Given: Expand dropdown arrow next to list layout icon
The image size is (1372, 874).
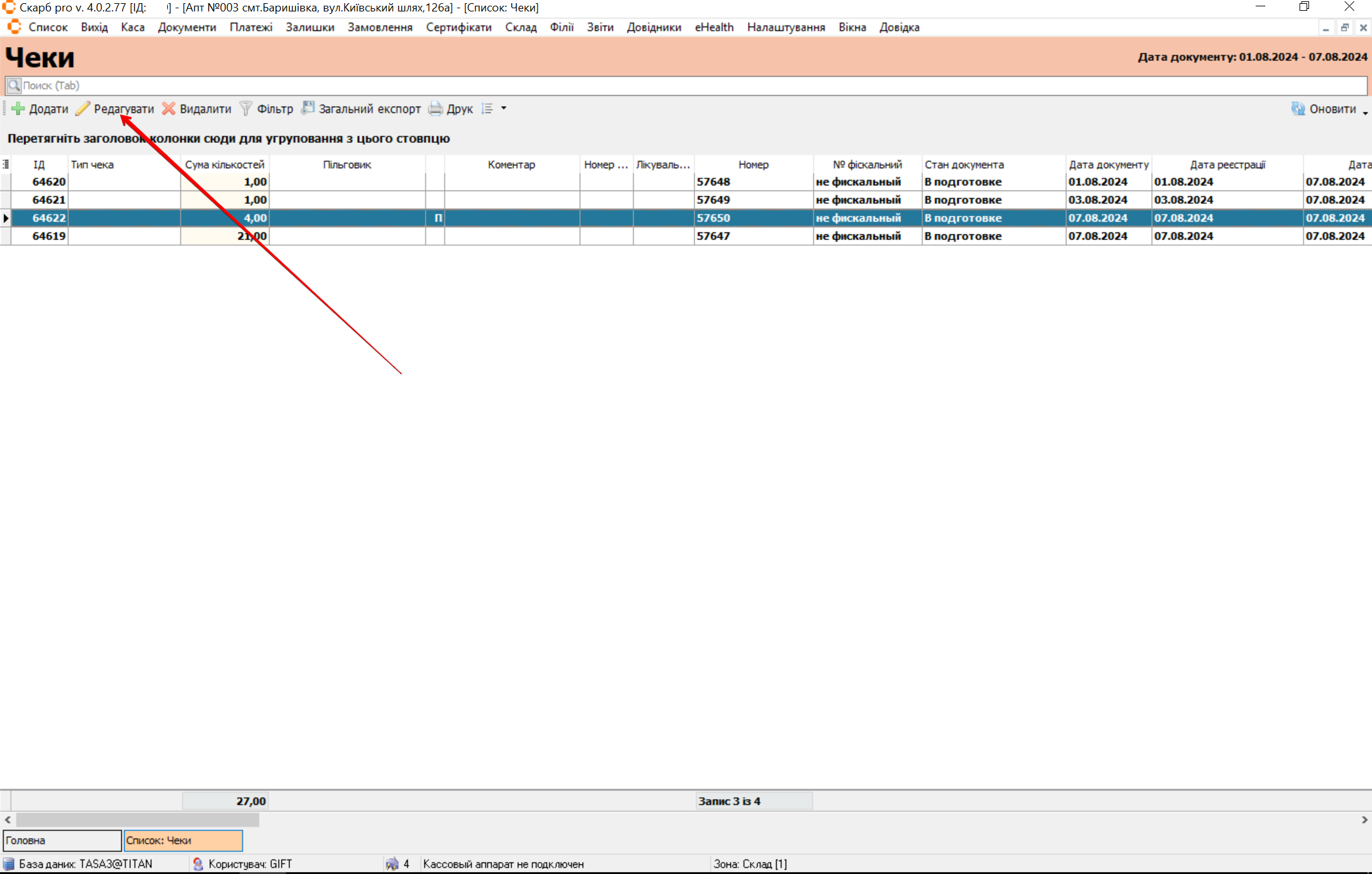Looking at the screenshot, I should coord(504,109).
